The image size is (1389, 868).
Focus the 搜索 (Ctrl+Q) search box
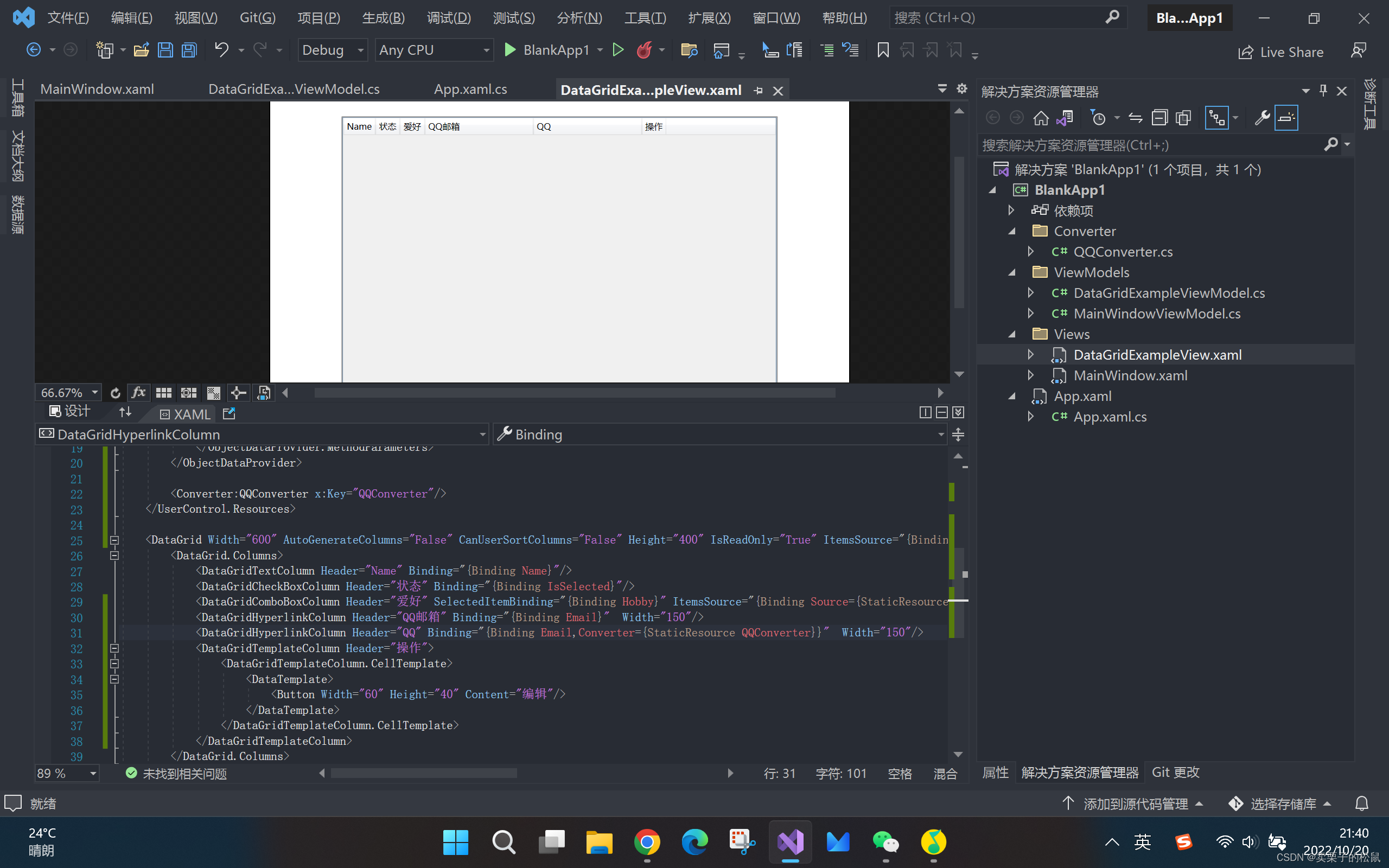1008,18
